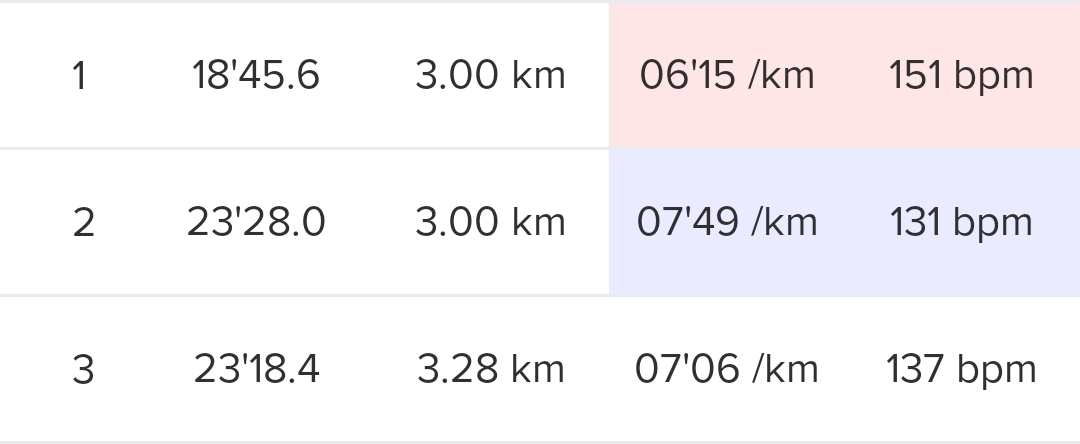The image size is (1080, 444).
Task: Click the 137 bpm heart rate
Action: tap(961, 369)
